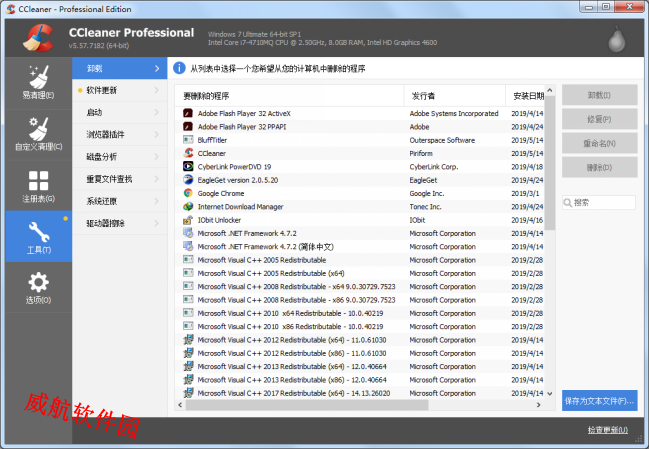Expand the Drive Wiper chevron
The height and width of the screenshot is (449, 649).
156,223
